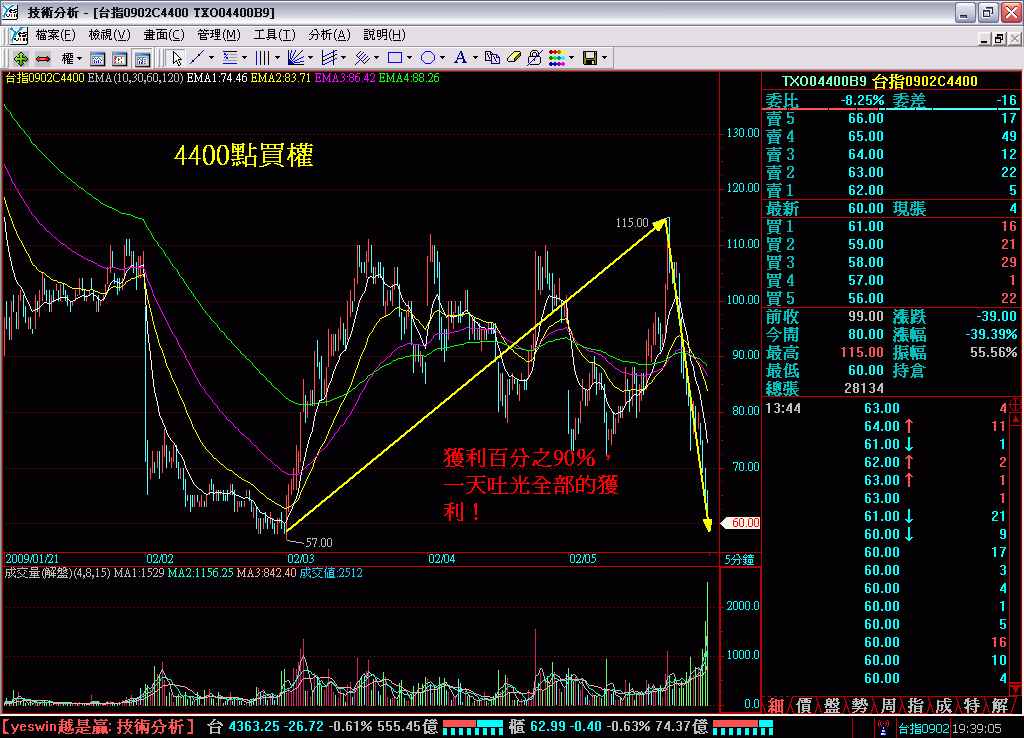Open the 畫面(C) menu
Image resolution: width=1024 pixels, height=738 pixels.
(164, 35)
